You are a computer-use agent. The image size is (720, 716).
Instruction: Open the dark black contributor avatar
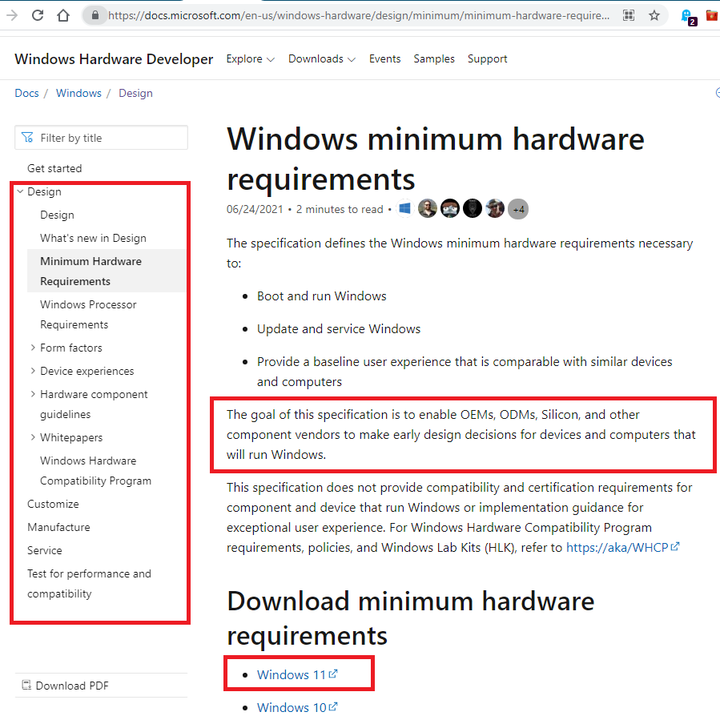[x=472, y=209]
